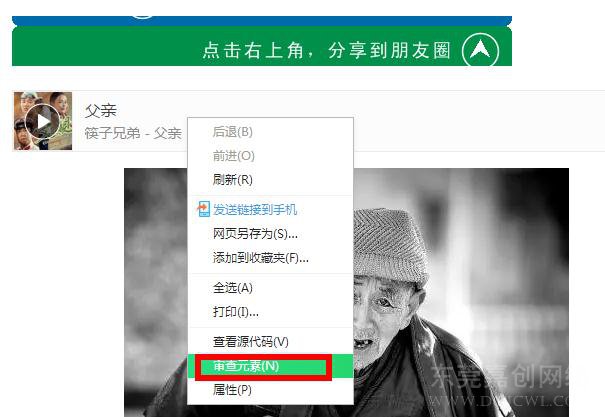Click the phone icon beside 发送链接到手机
The height and width of the screenshot is (417, 605).
[x=203, y=209]
